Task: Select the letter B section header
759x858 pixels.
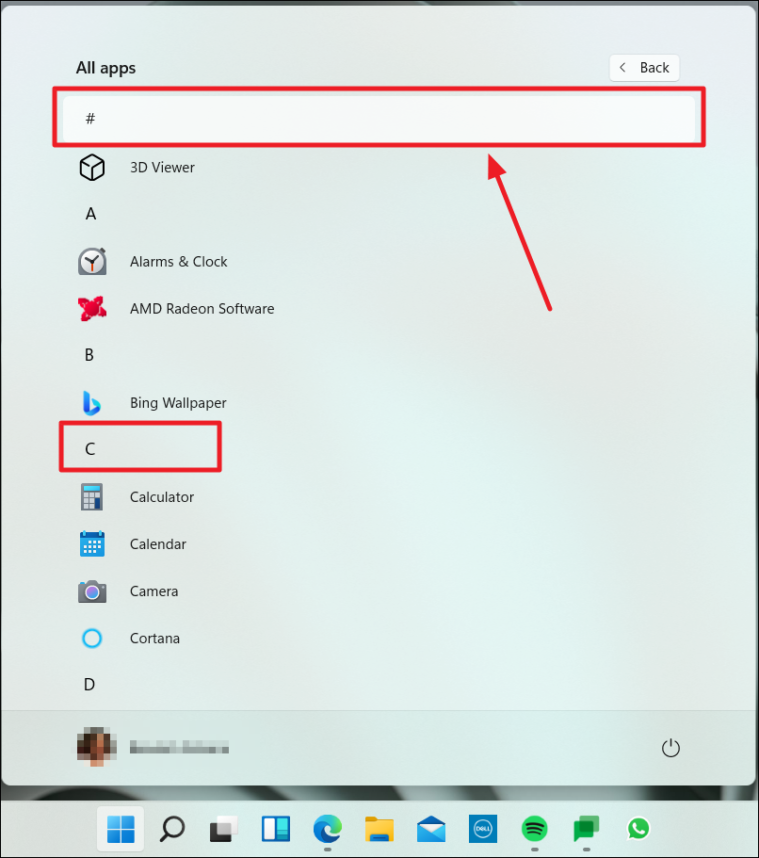Action: pos(89,355)
